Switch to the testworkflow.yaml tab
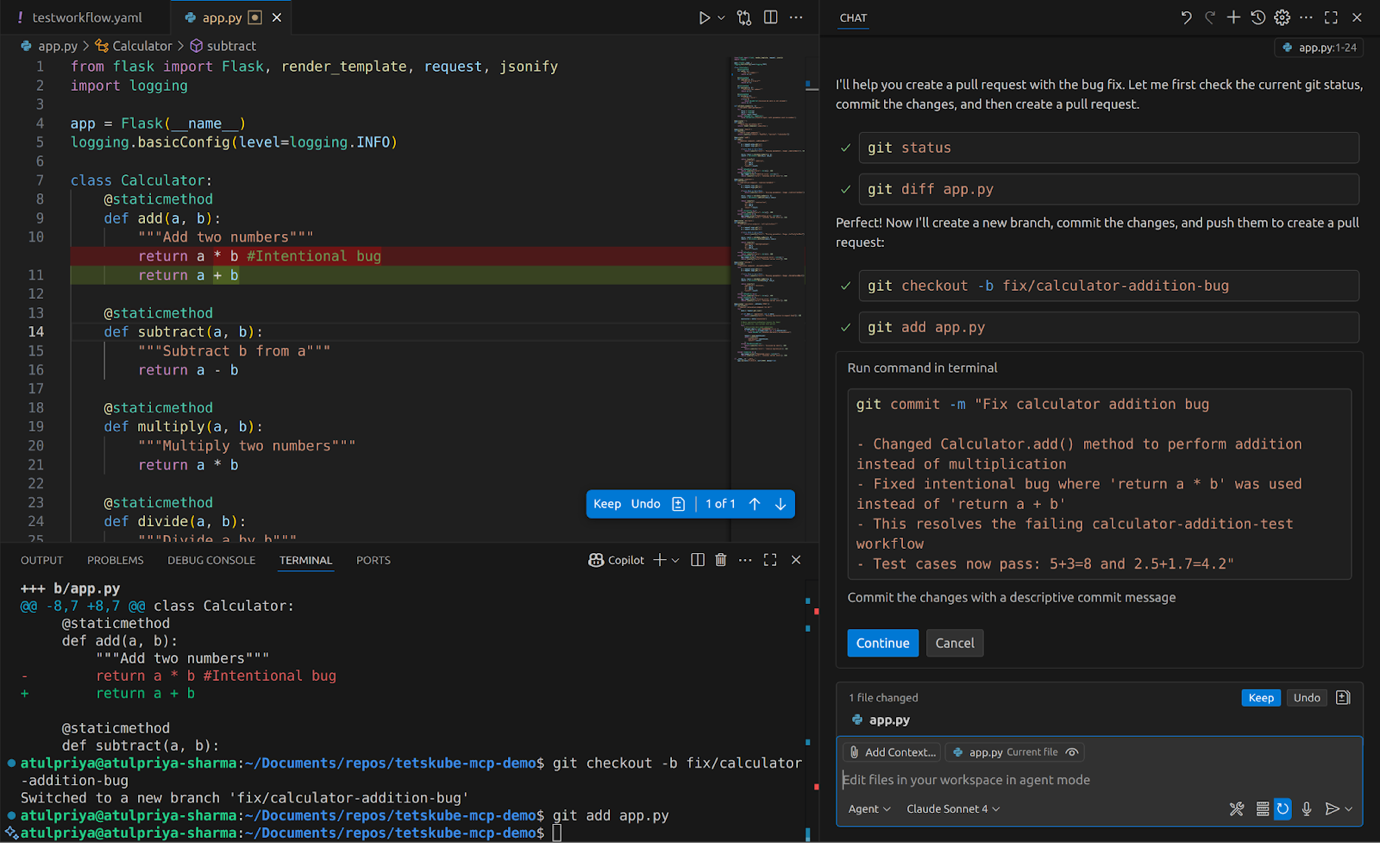Image resolution: width=1380 pixels, height=843 pixels. pyautogui.click(x=88, y=17)
